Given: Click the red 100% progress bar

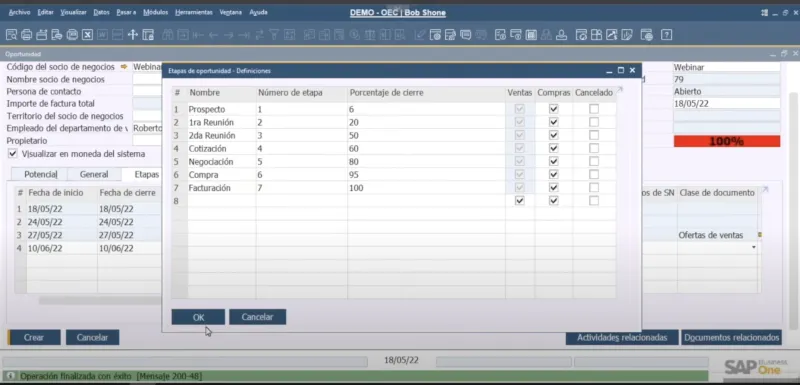Looking at the screenshot, I should coord(727,141).
